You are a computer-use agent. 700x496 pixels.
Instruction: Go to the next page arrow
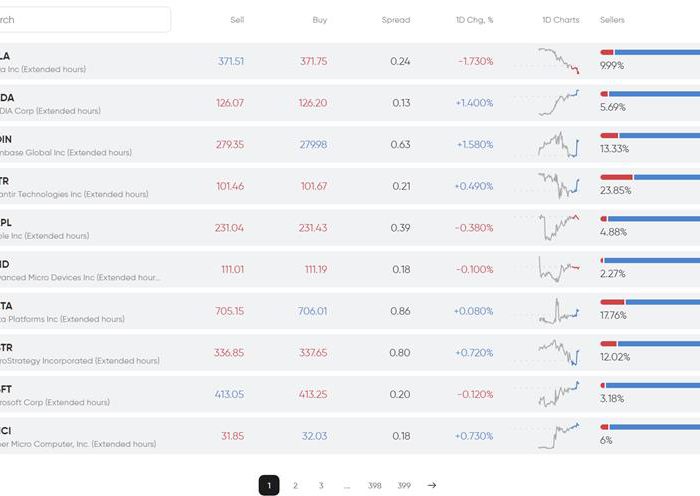point(431,485)
